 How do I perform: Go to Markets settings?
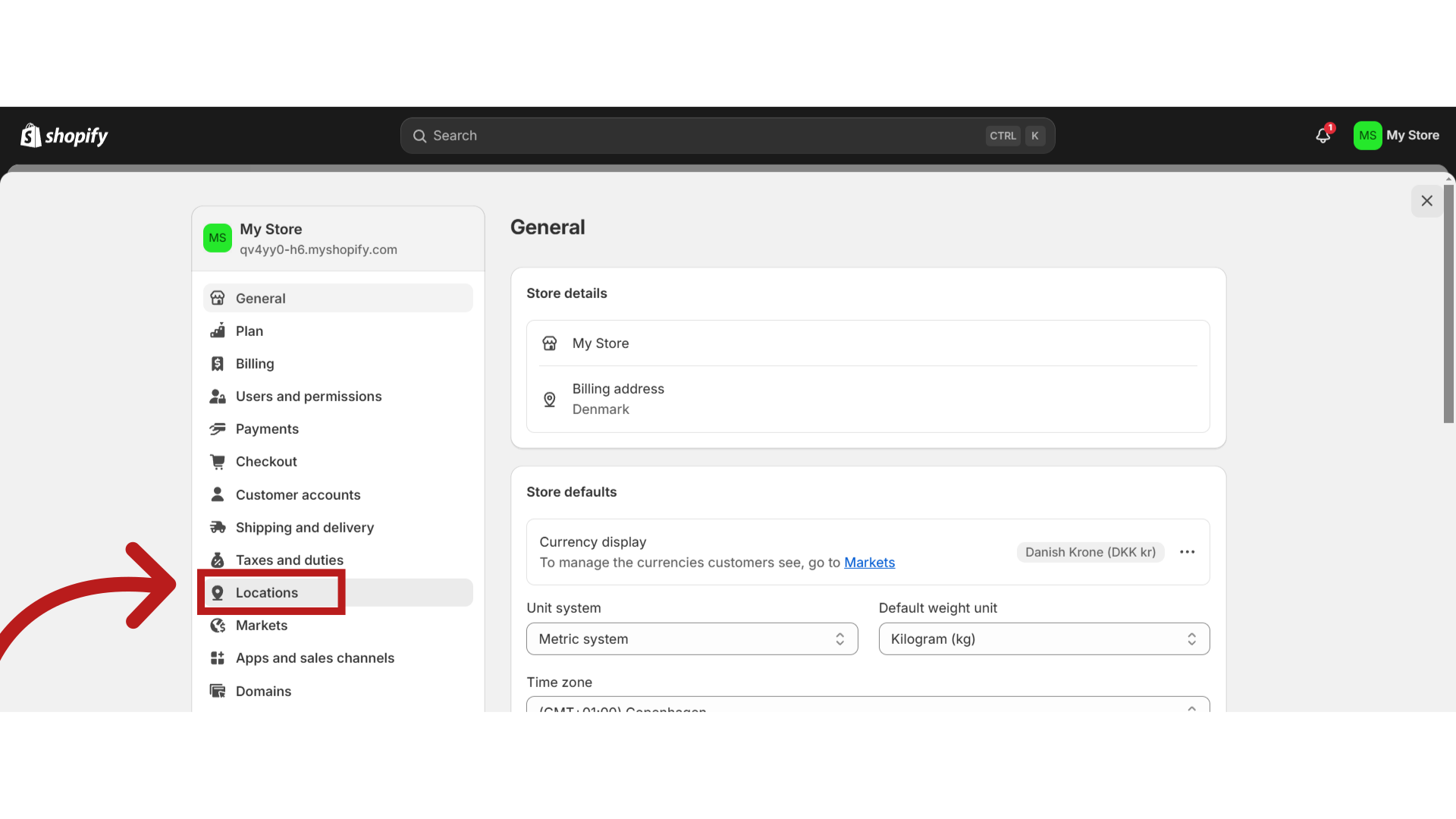coord(338,625)
